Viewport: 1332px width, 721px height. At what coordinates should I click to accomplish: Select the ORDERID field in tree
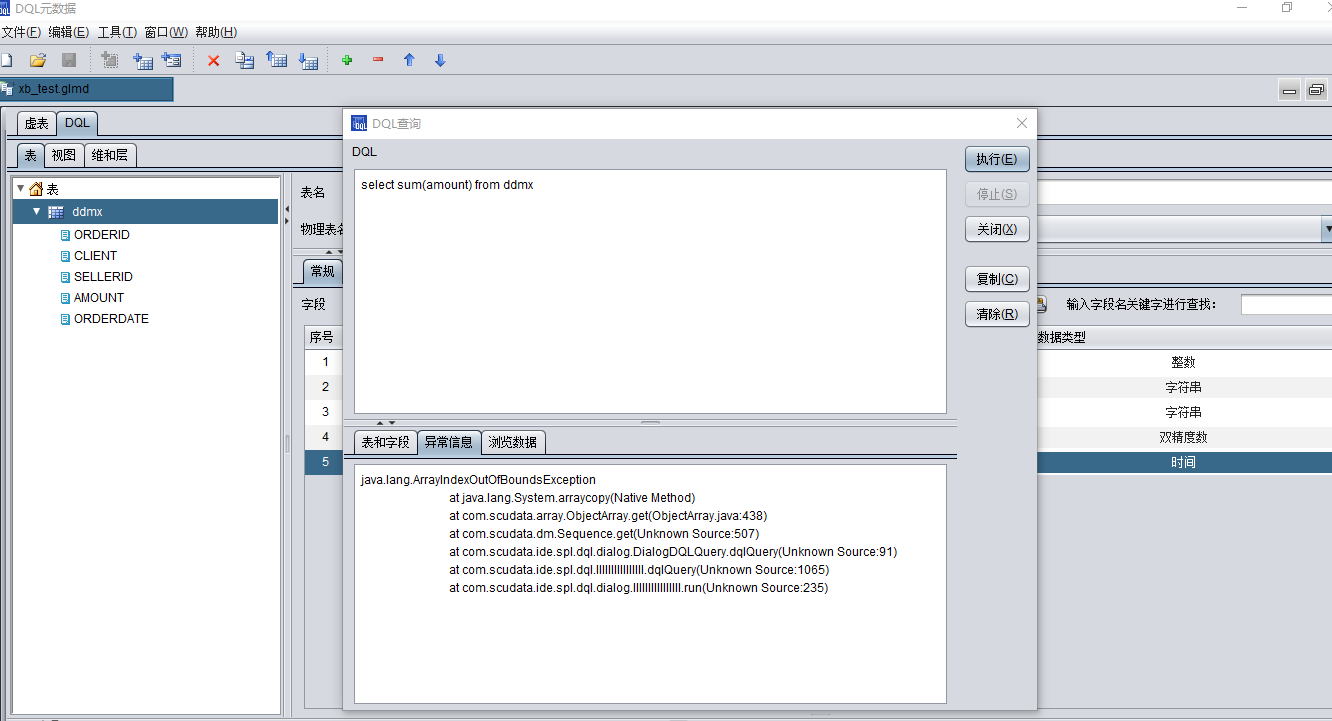click(102, 235)
